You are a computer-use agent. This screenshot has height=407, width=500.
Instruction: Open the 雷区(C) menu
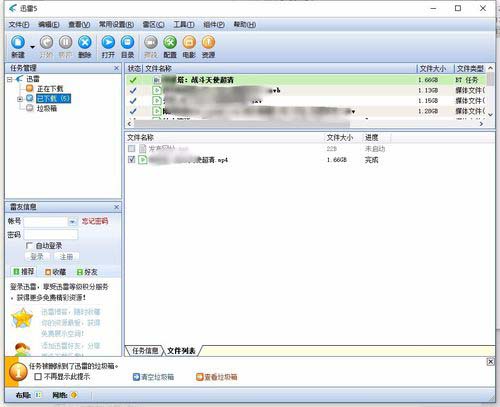point(153,25)
